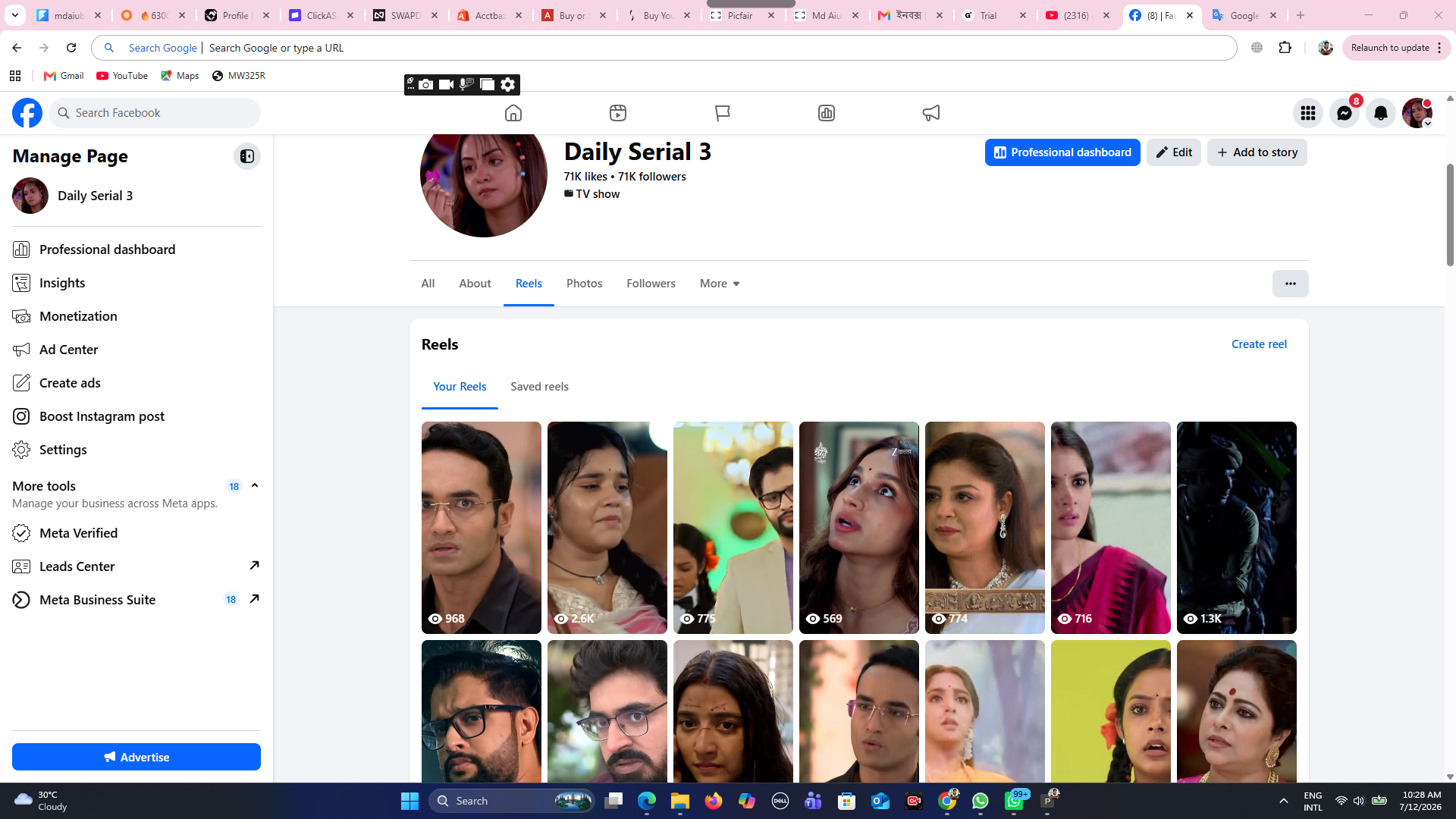Open the Home feed icon

pyautogui.click(x=513, y=113)
